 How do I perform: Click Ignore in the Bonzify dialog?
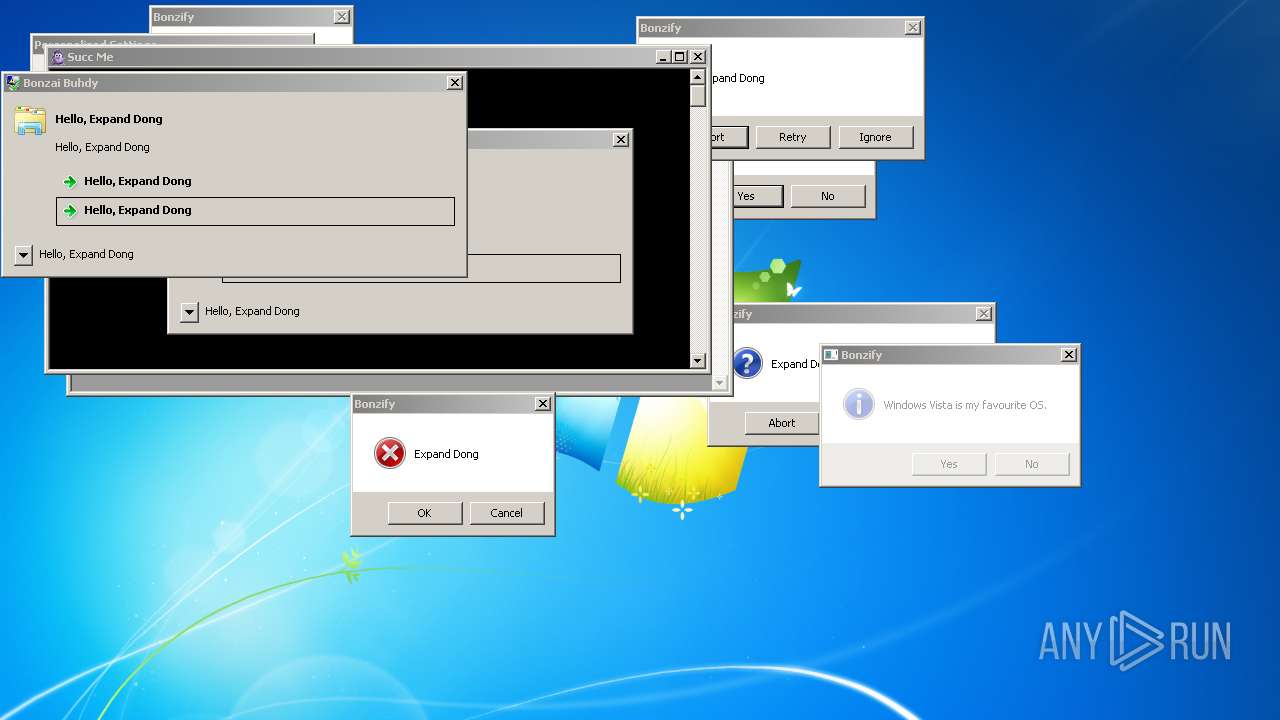[x=875, y=137]
